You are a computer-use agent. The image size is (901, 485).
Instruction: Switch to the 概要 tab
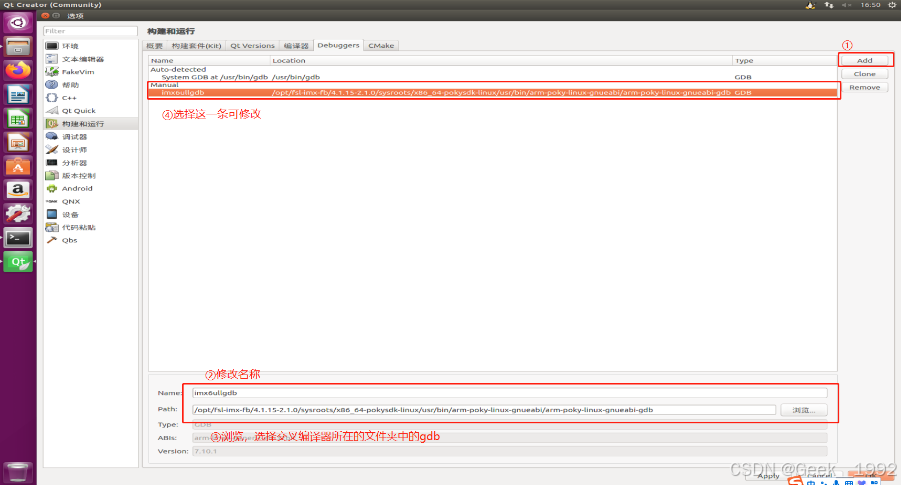[x=155, y=45]
